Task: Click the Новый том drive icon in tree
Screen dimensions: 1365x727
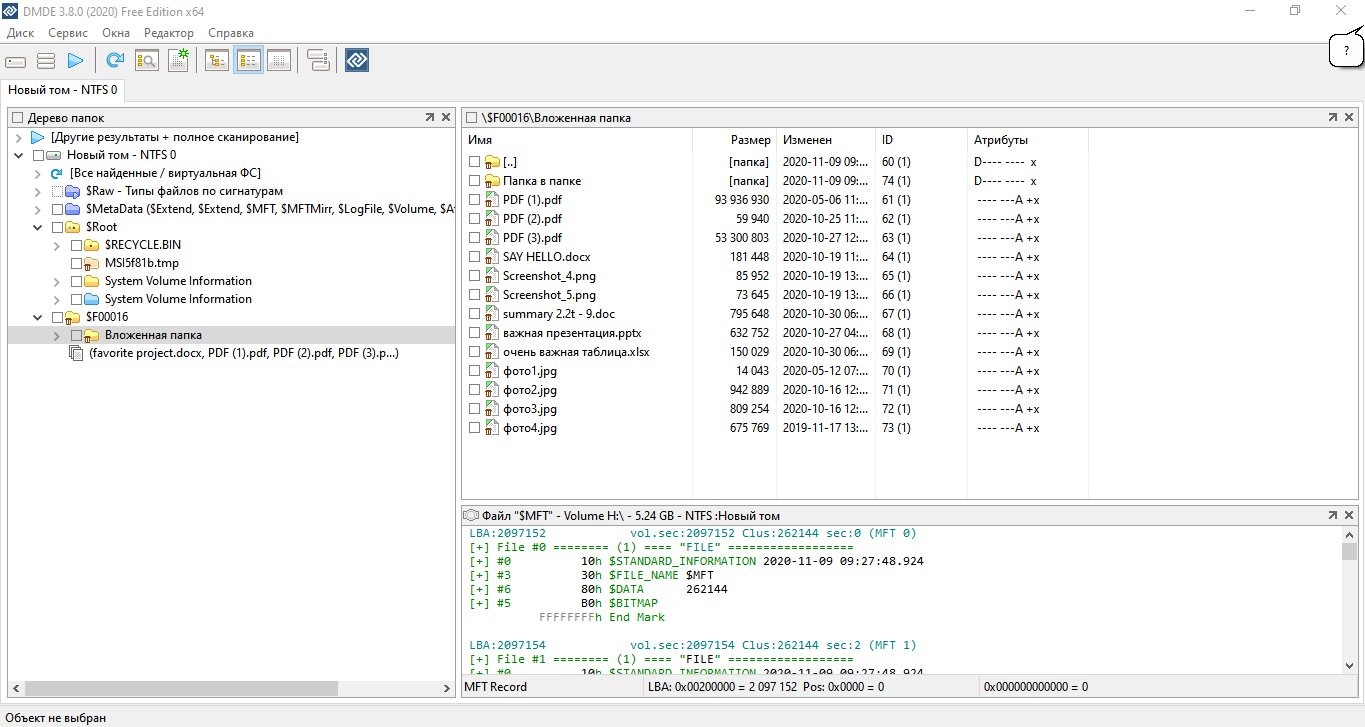Action: tap(54, 155)
